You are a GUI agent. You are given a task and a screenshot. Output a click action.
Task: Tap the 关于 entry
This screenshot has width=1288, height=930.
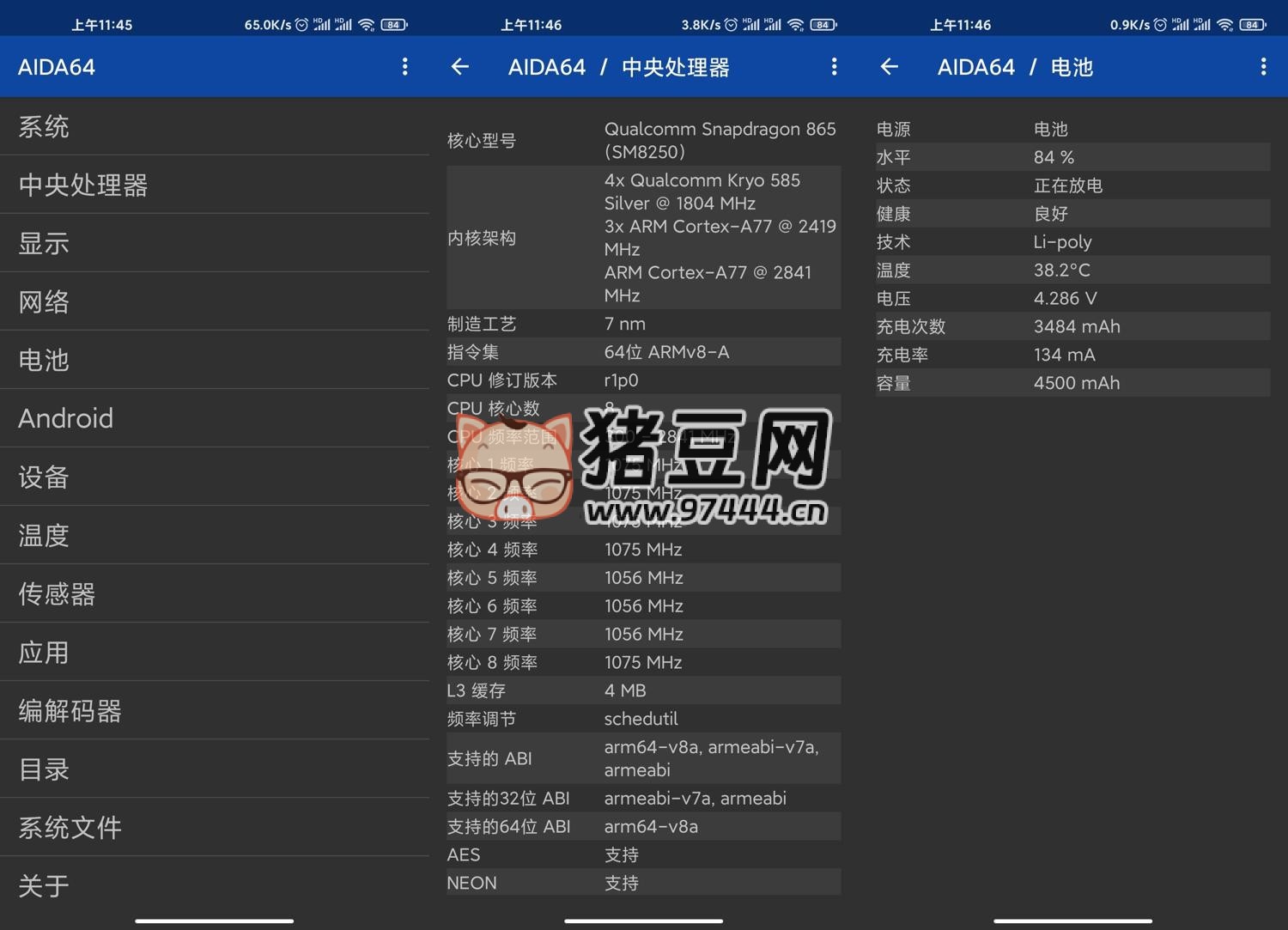(x=215, y=885)
